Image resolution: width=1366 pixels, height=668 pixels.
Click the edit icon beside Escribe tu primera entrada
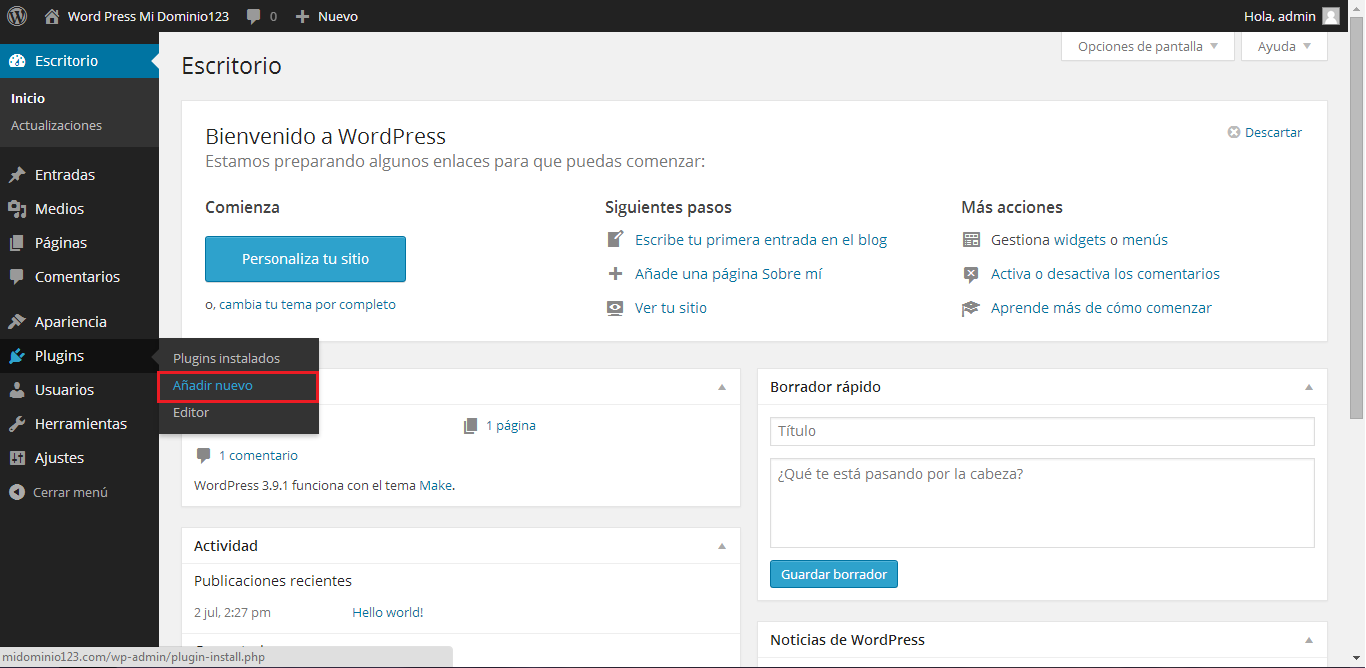coord(616,240)
